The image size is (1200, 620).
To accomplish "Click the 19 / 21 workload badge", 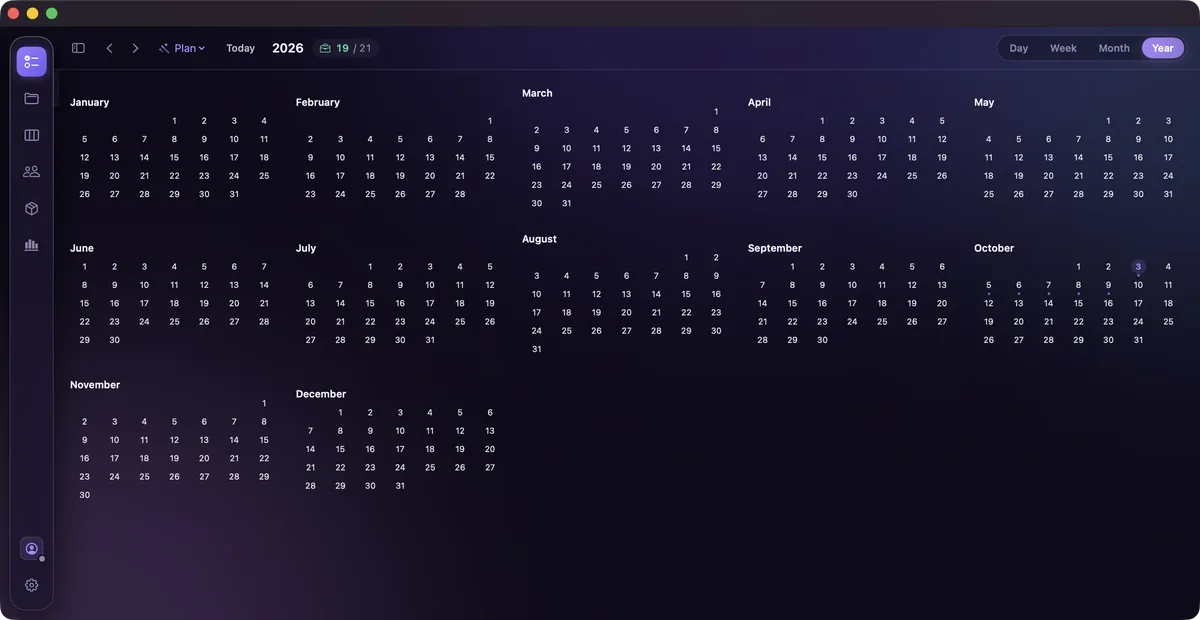I will (345, 48).
